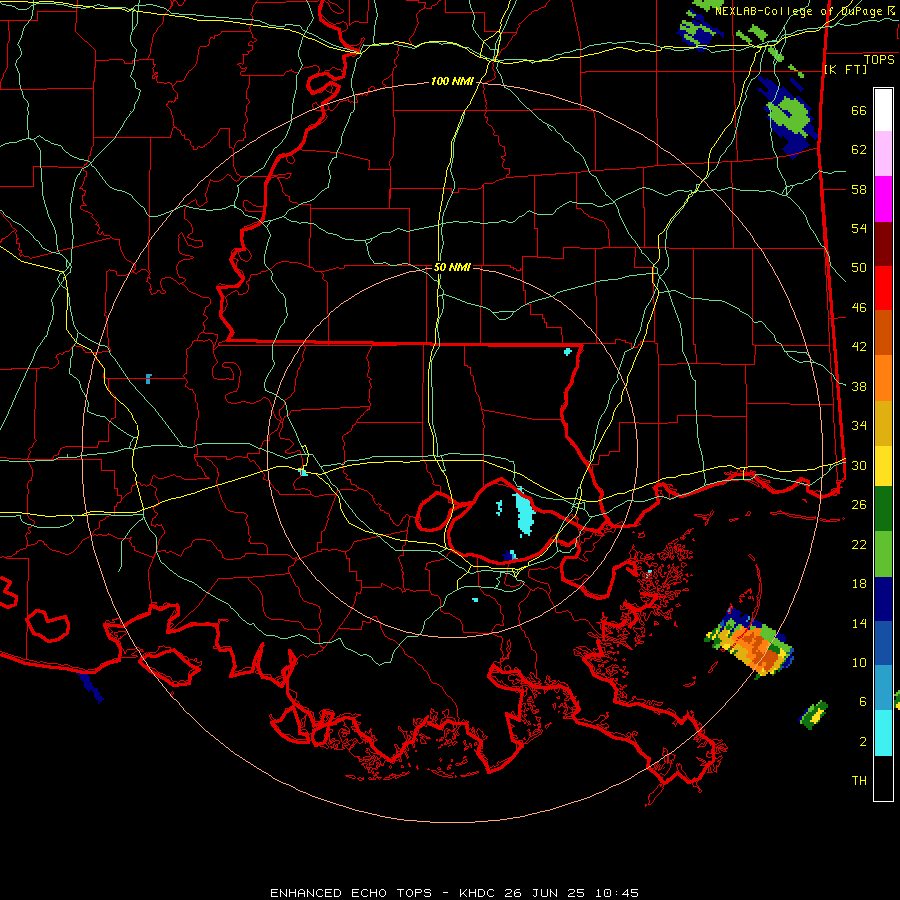Select the bright red 50 kft legend swatch
The height and width of the screenshot is (900, 900).
click(x=883, y=289)
